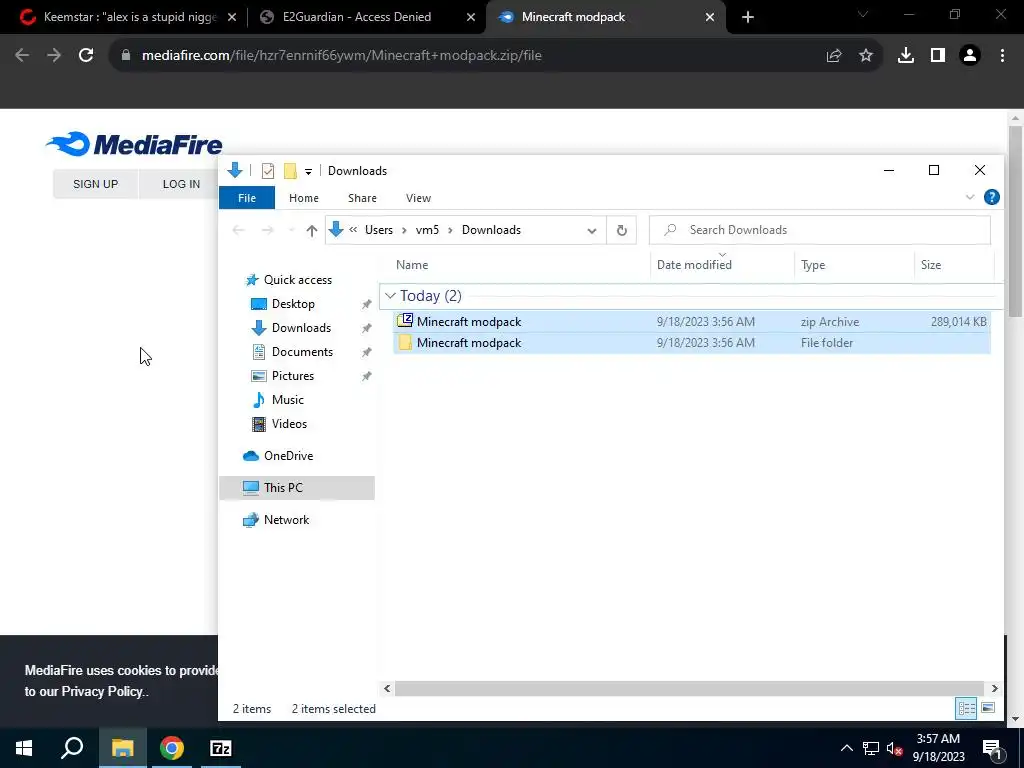Bookmark this page with the star icon
This screenshot has height=768, width=1024.
(x=866, y=56)
